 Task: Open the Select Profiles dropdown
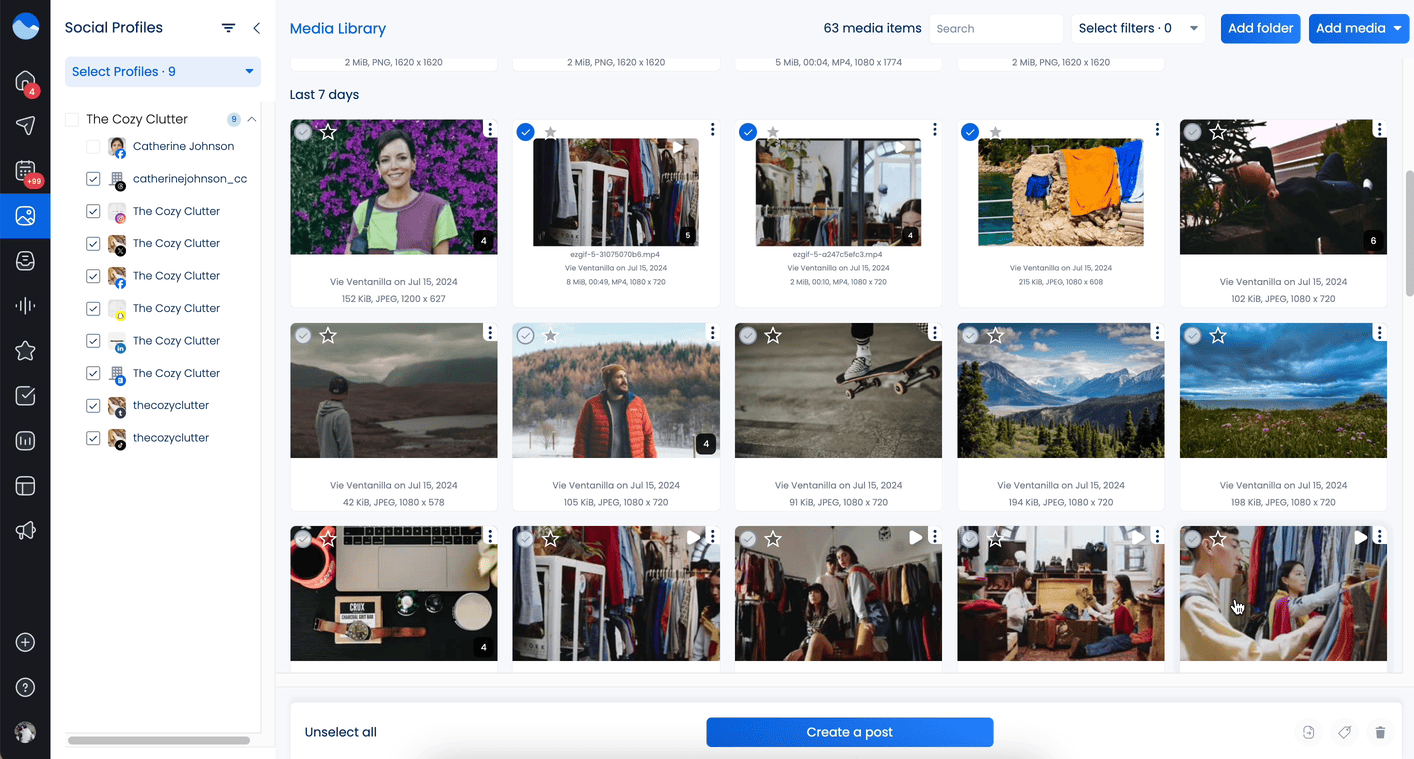[x=163, y=72]
